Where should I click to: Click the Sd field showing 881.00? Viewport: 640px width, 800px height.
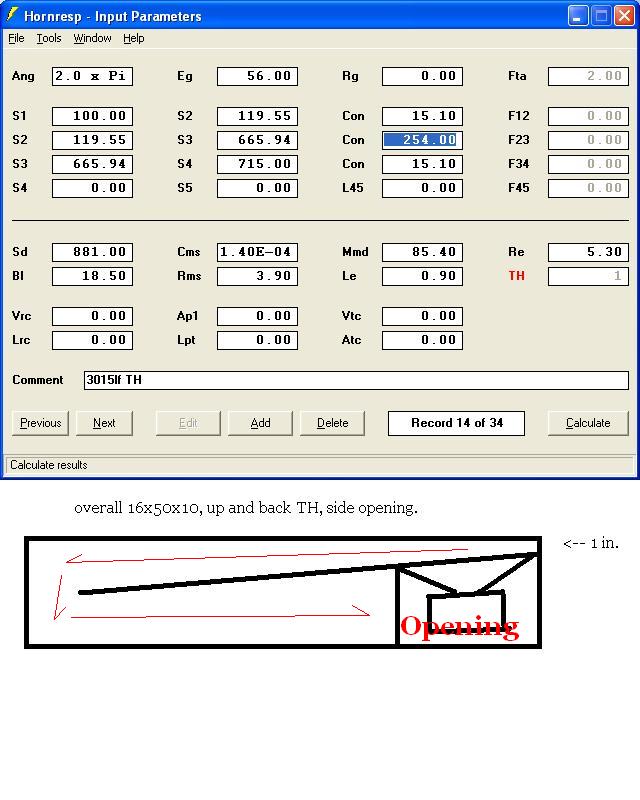92,252
